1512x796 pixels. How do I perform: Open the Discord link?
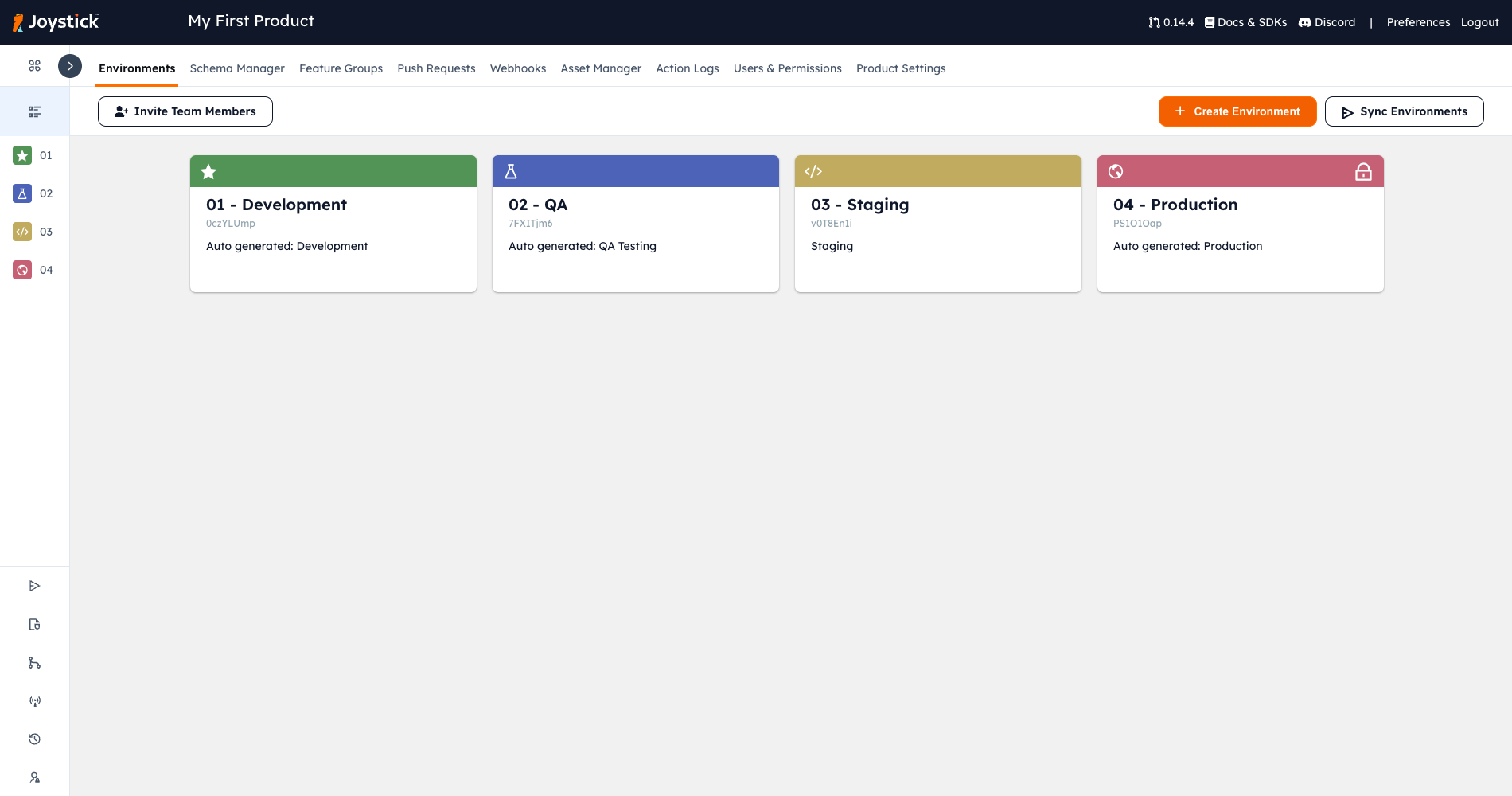point(1327,22)
